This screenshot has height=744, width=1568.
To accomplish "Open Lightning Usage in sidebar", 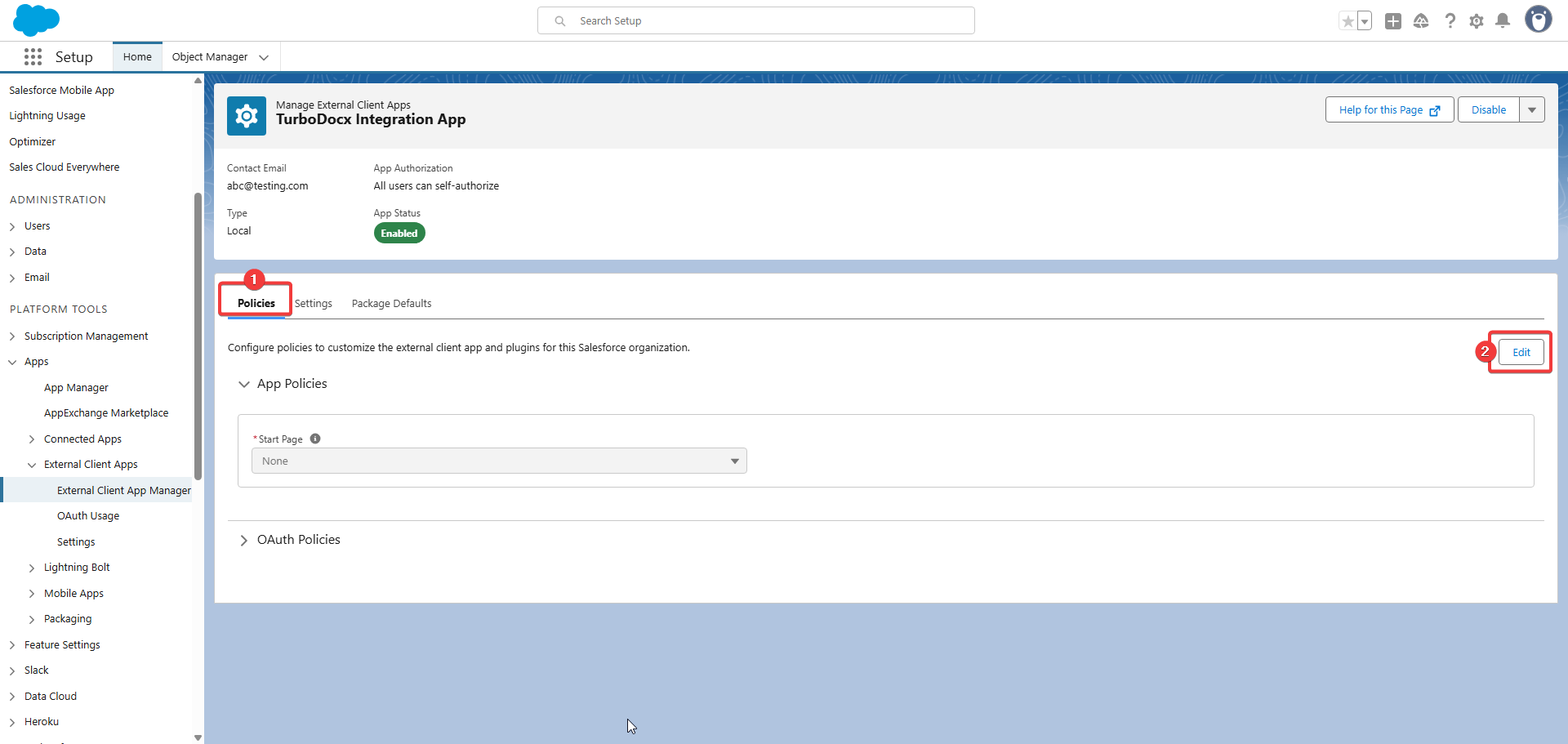I will tap(47, 115).
